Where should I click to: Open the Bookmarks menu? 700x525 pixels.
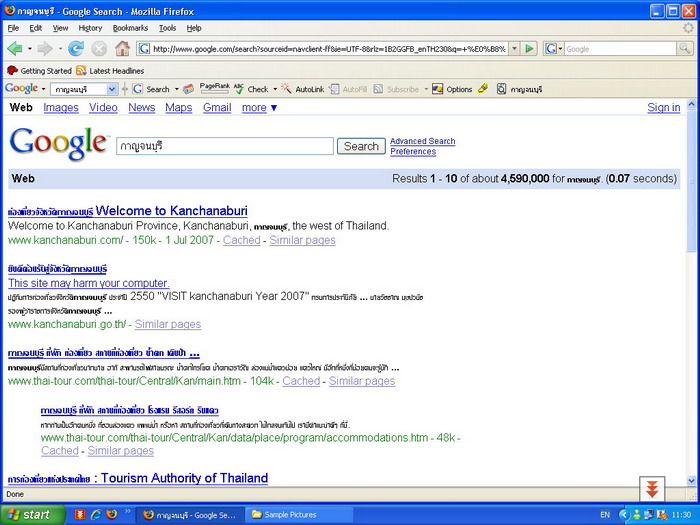(x=130, y=28)
